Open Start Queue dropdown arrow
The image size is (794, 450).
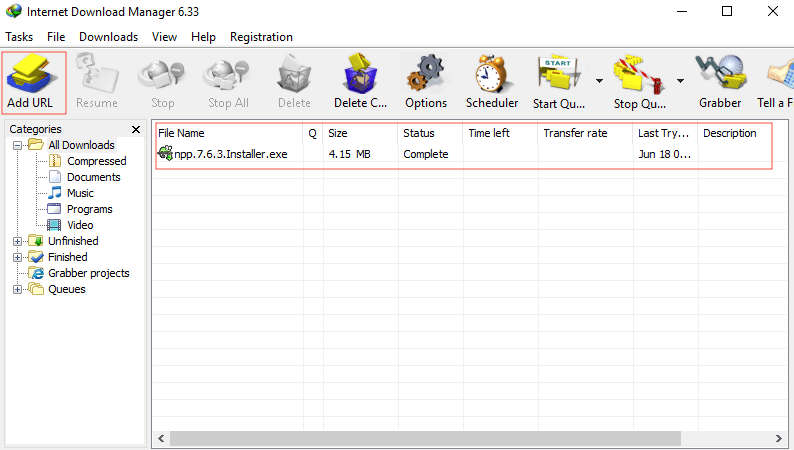[x=600, y=80]
